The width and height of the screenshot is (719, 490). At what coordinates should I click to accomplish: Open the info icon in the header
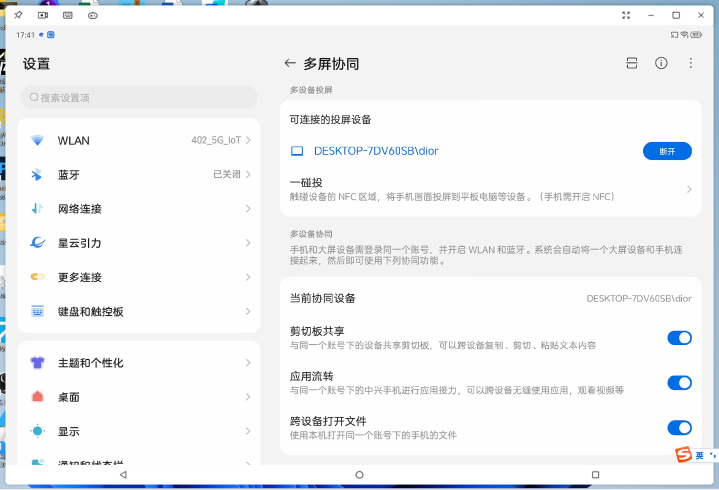click(x=661, y=63)
